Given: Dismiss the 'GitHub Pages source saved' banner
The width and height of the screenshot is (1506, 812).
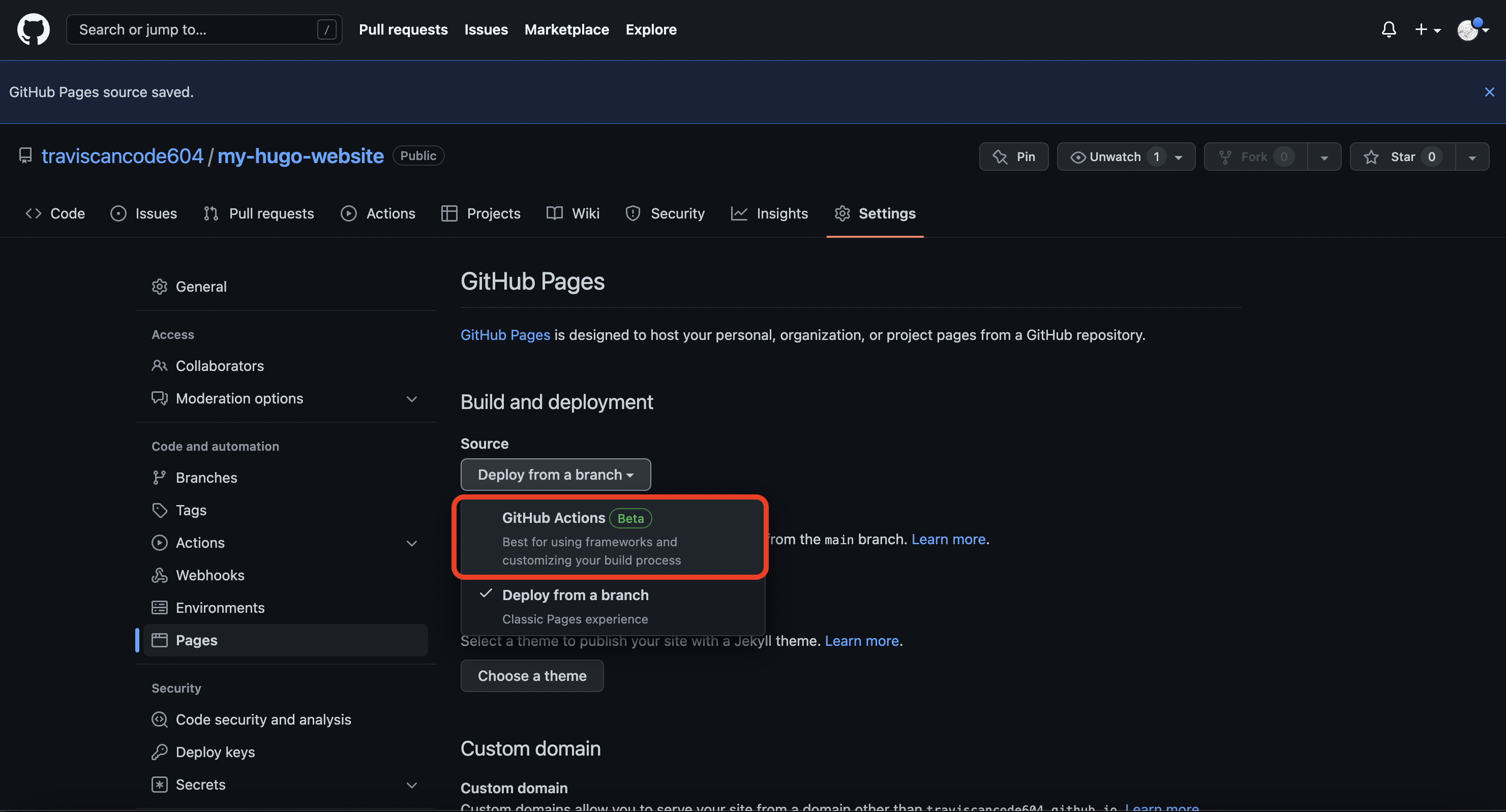Looking at the screenshot, I should pos(1489,91).
